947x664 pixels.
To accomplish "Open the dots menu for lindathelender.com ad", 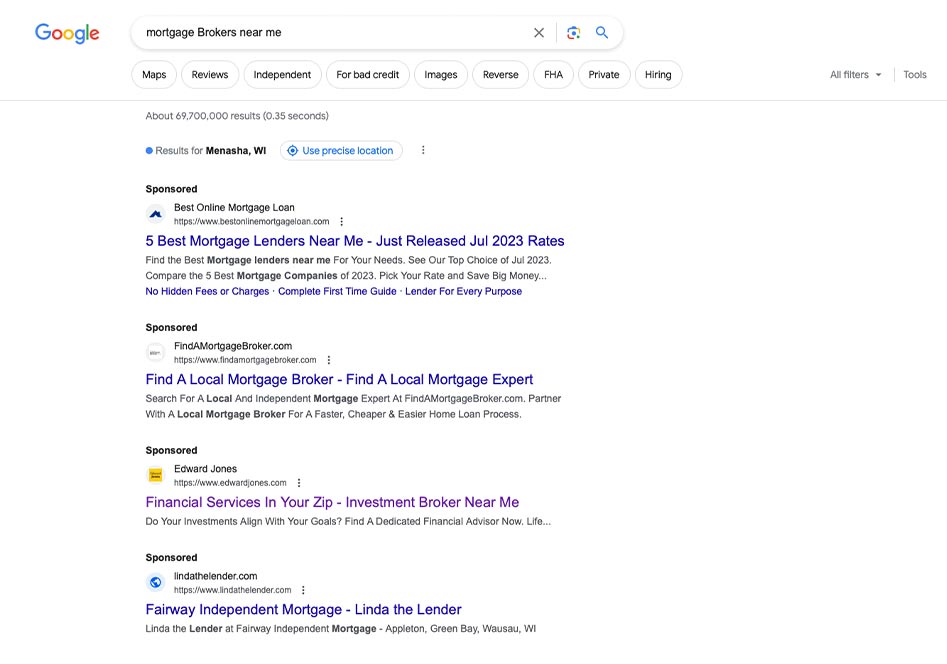I will coord(303,590).
